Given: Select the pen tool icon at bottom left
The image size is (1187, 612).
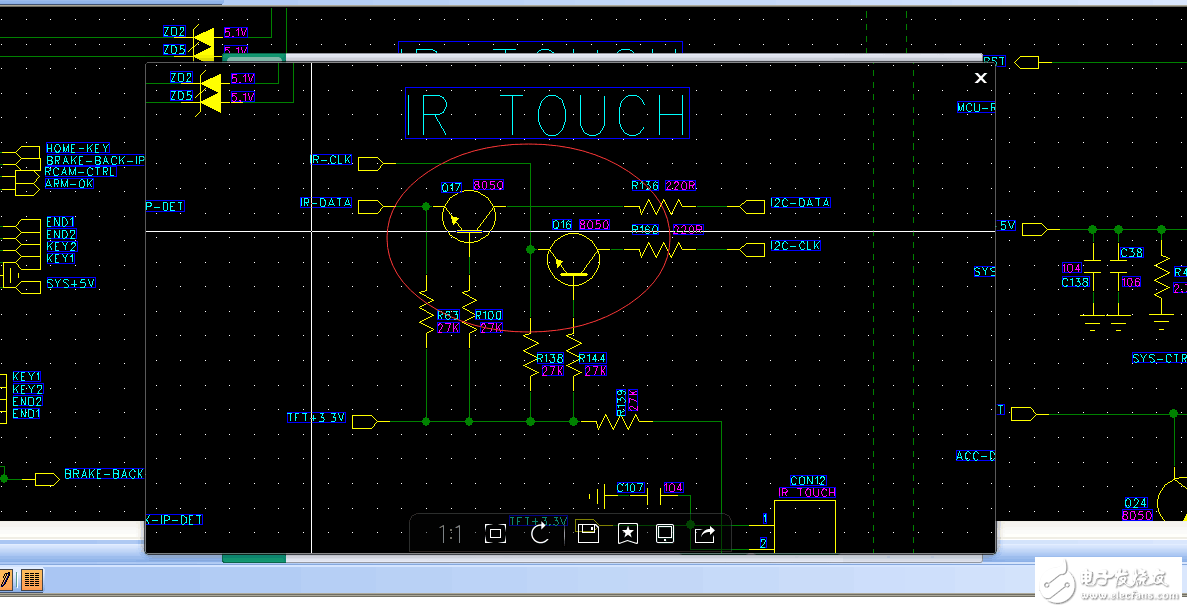Looking at the screenshot, I should click(5, 580).
